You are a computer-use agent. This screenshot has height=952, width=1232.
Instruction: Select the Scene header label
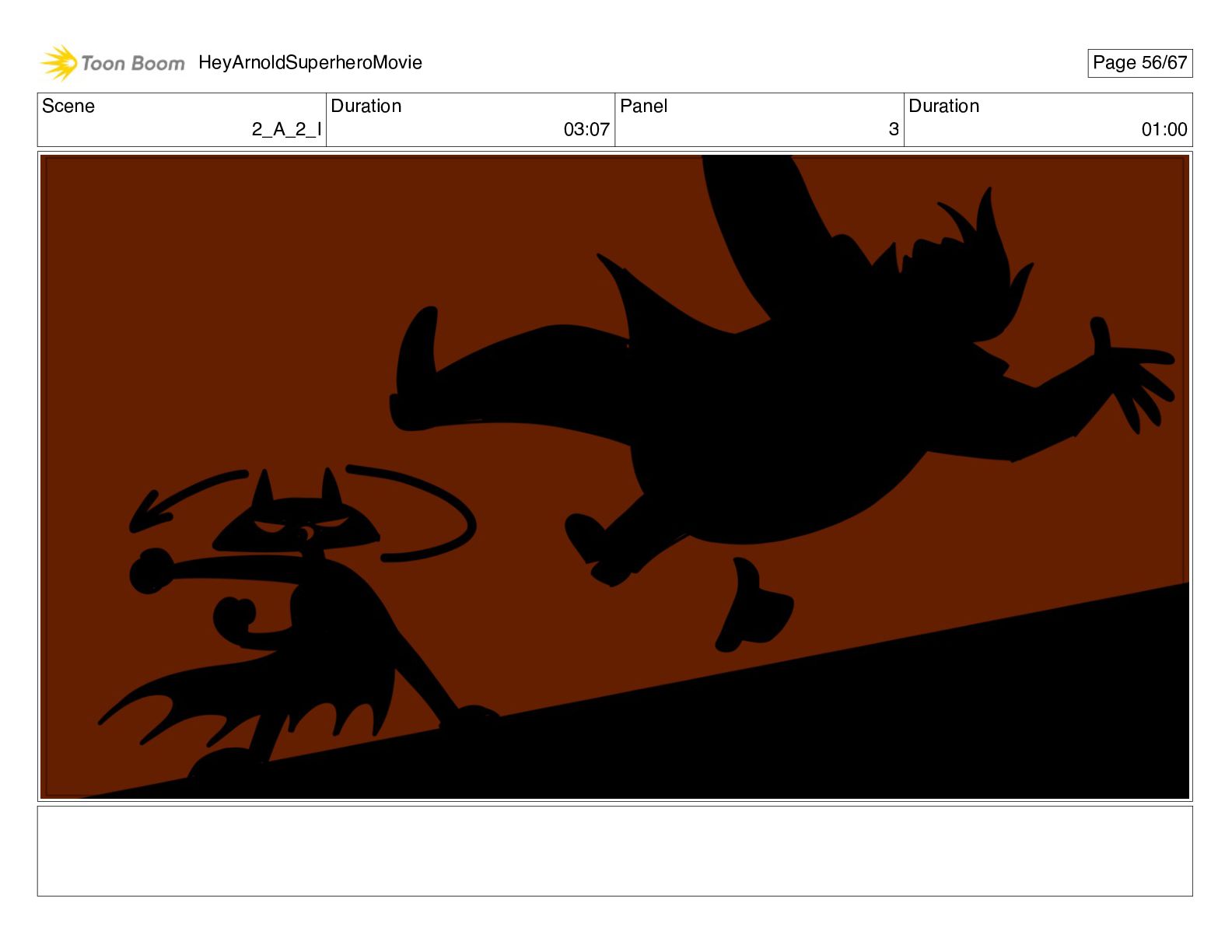tap(68, 106)
